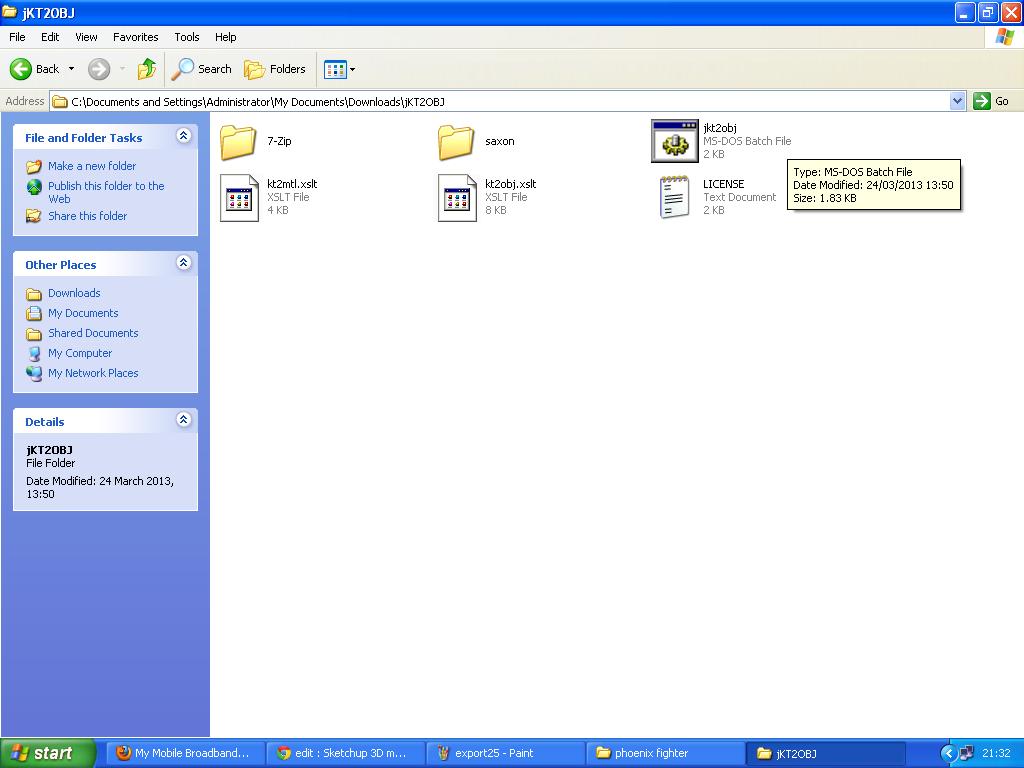The height and width of the screenshot is (768, 1024).
Task: Click the 7-Zip folder name label
Action: tap(279, 141)
